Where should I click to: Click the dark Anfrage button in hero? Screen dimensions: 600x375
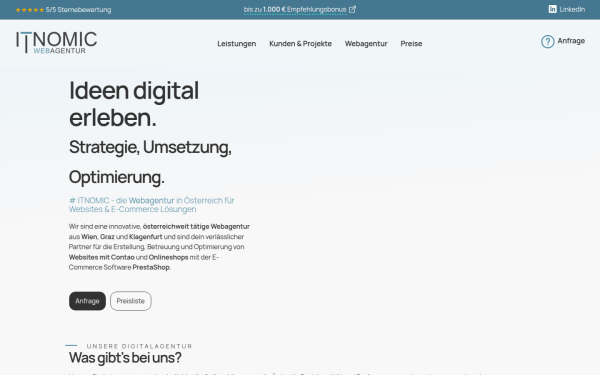[x=87, y=301]
